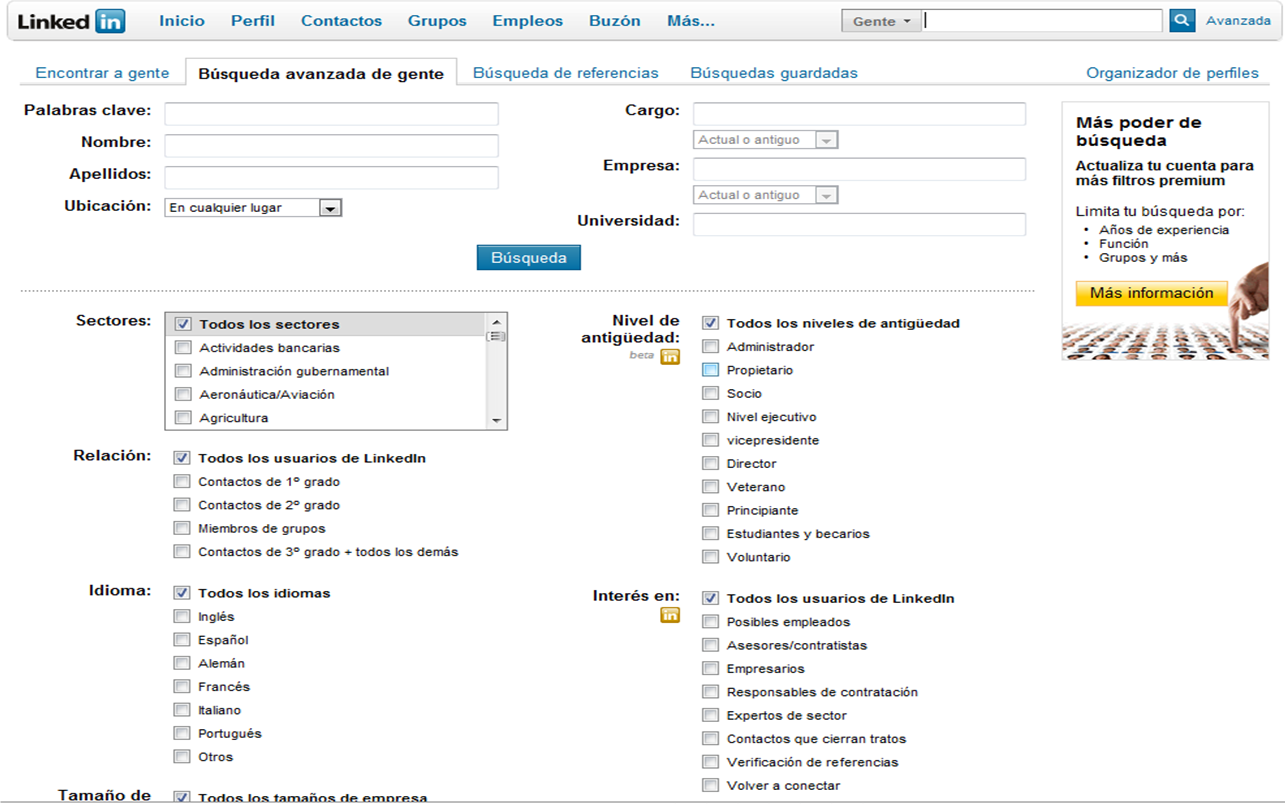
Task: Click the Universidad input field
Action: coord(859,224)
